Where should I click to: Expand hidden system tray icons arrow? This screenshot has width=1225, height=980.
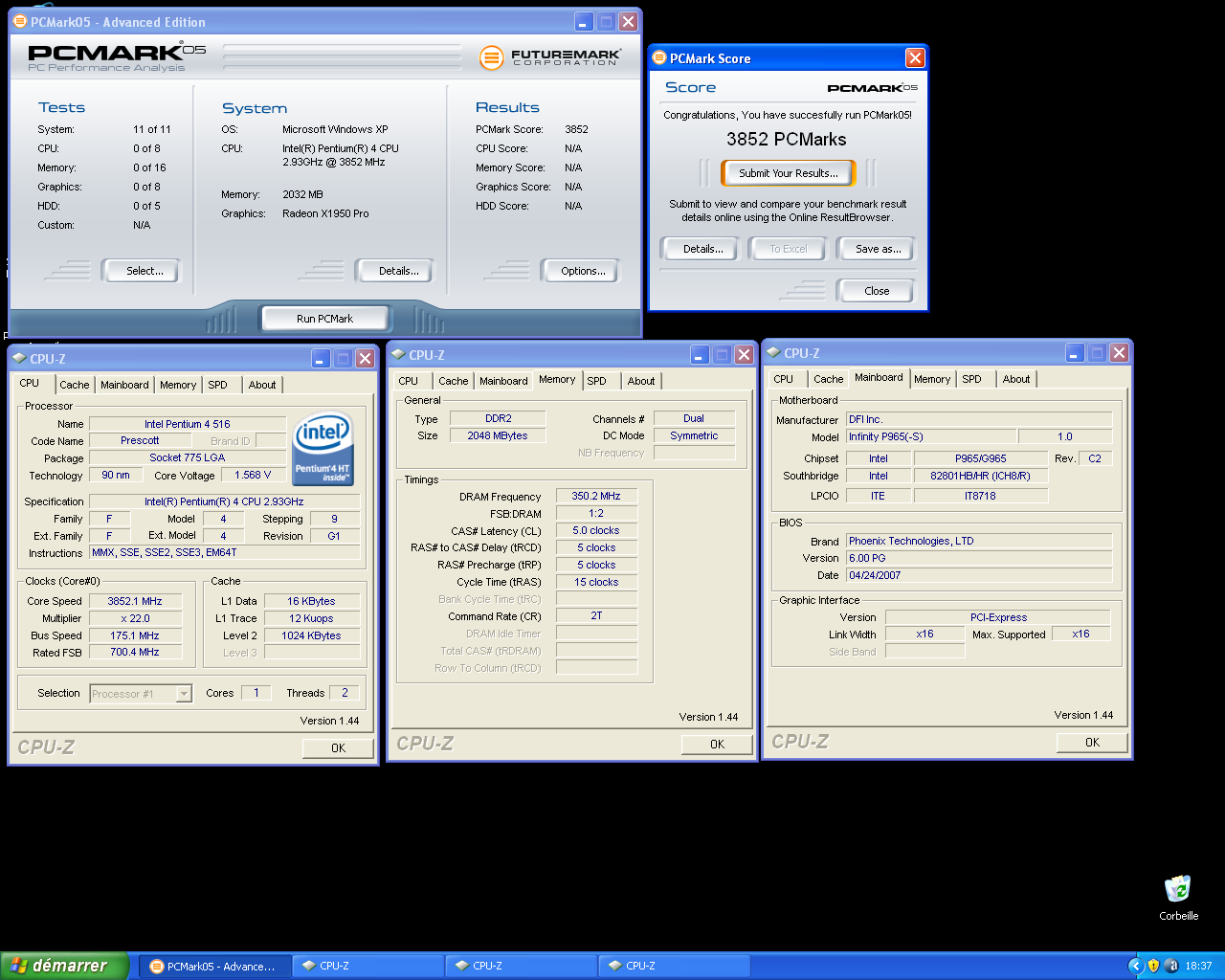click(1136, 966)
